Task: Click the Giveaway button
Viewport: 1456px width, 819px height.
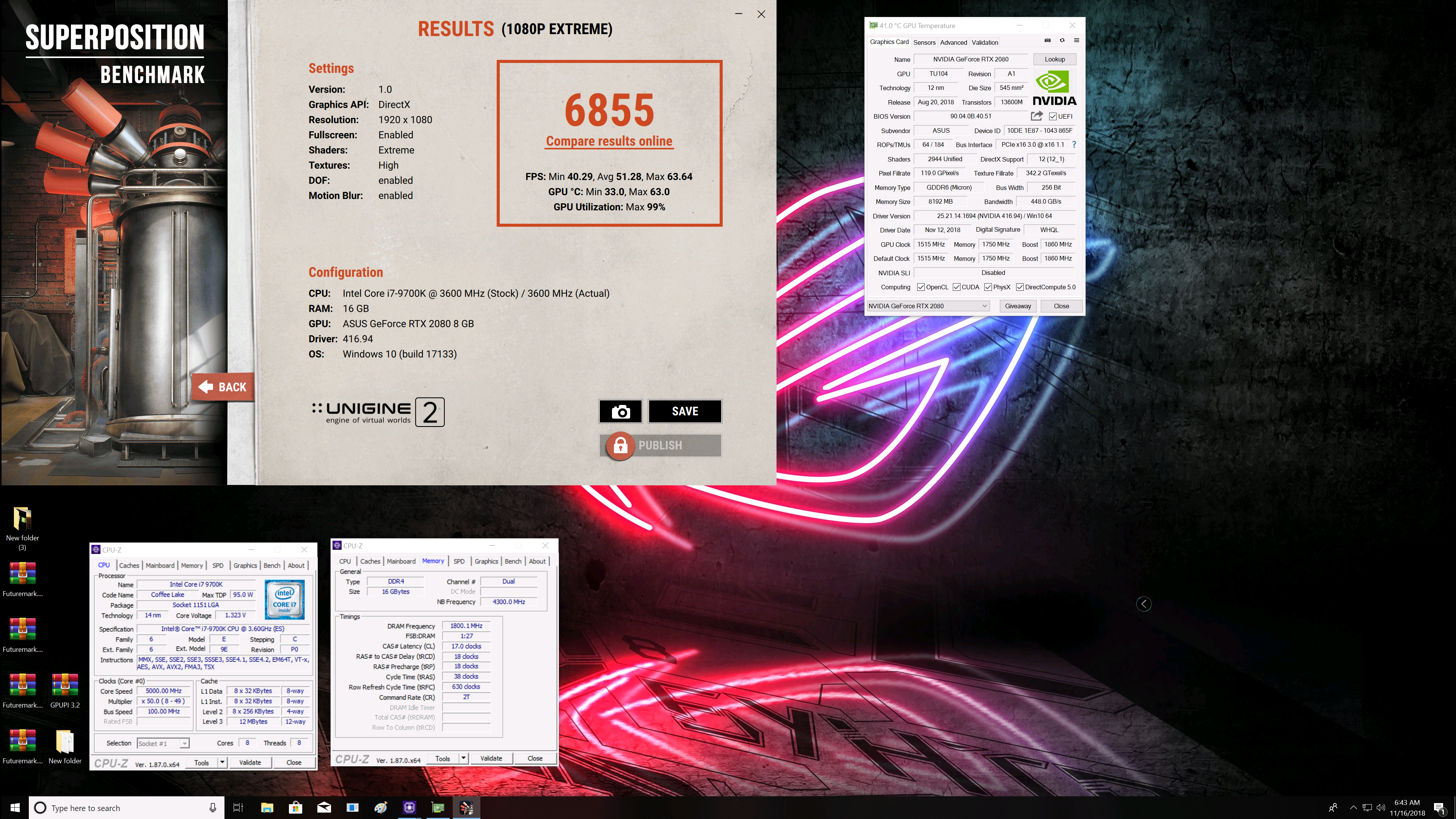Action: 1017,306
